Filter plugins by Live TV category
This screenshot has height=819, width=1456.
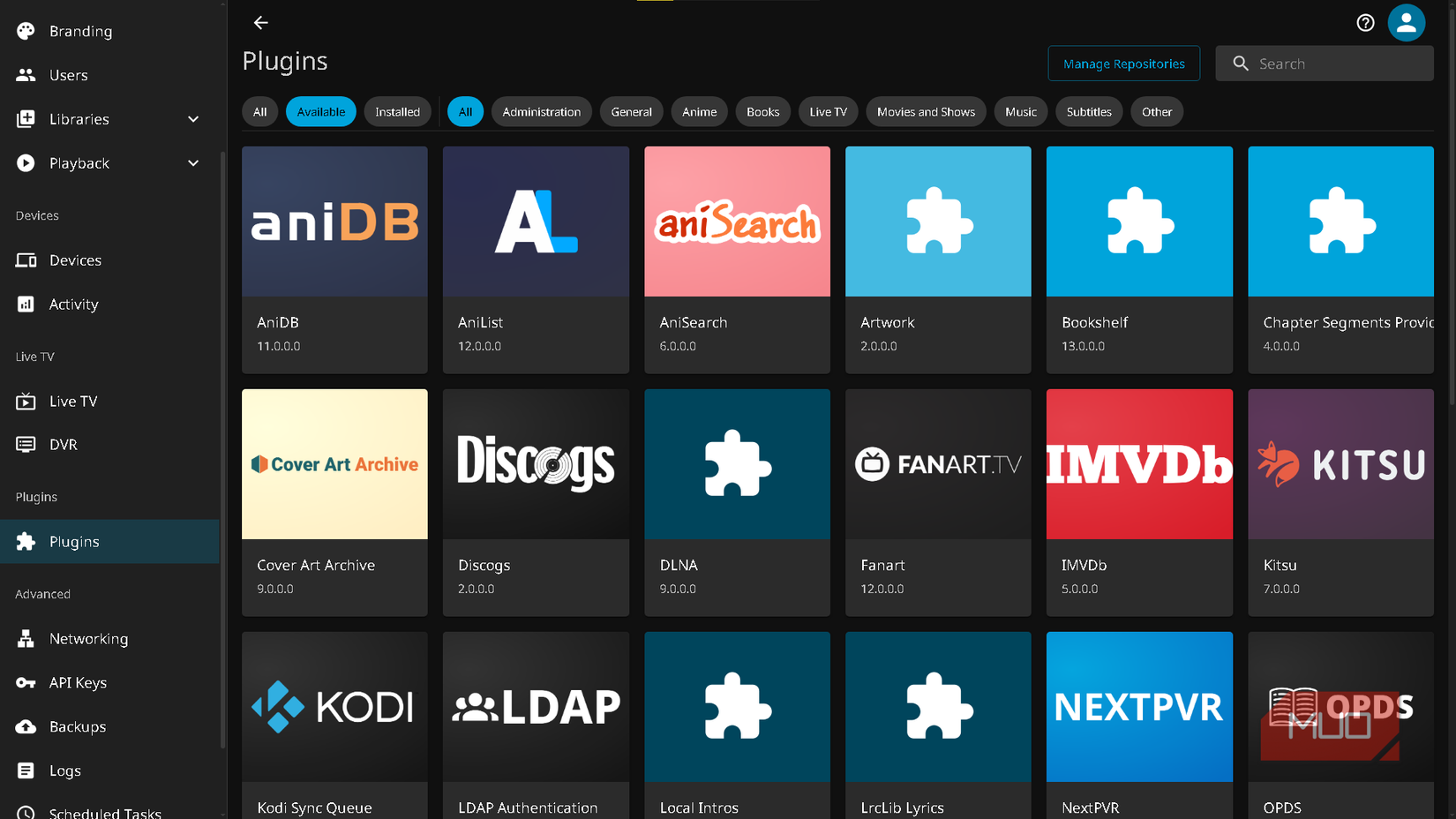coord(829,112)
